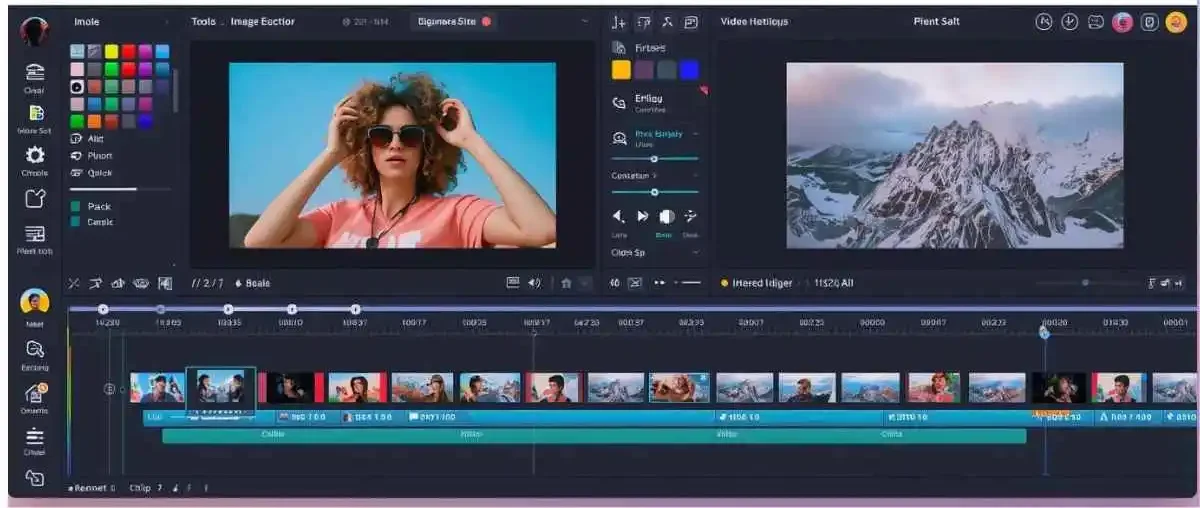Click the thumbs-up icon in tool row
Viewport: 1200px width, 508px height.
118,284
